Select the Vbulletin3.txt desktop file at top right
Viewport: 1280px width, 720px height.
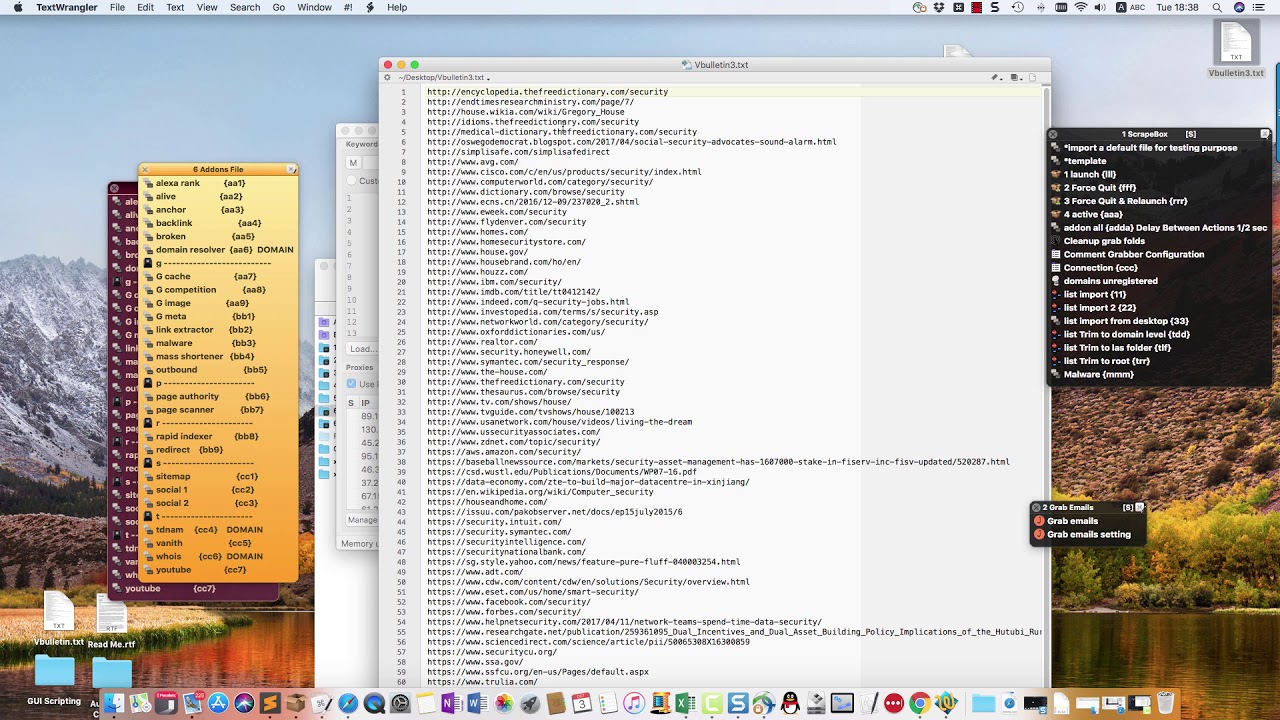(x=1236, y=48)
